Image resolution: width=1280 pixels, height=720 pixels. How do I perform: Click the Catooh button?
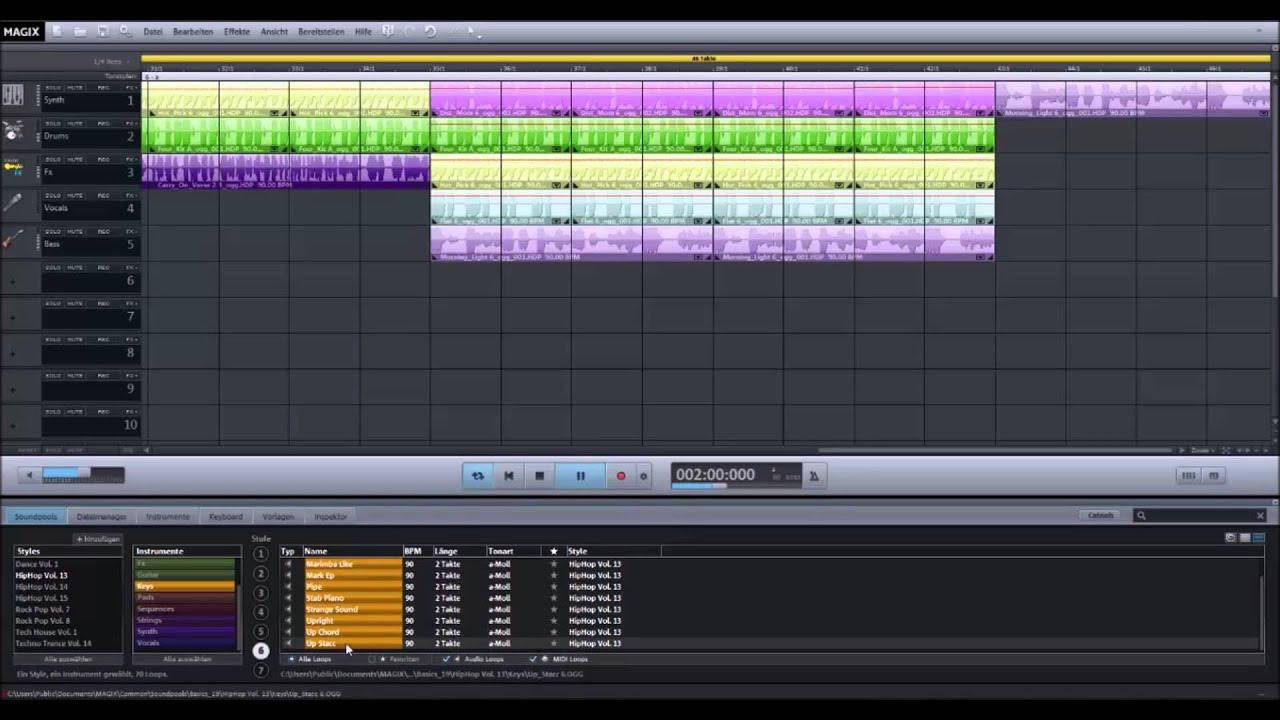pyautogui.click(x=1100, y=515)
